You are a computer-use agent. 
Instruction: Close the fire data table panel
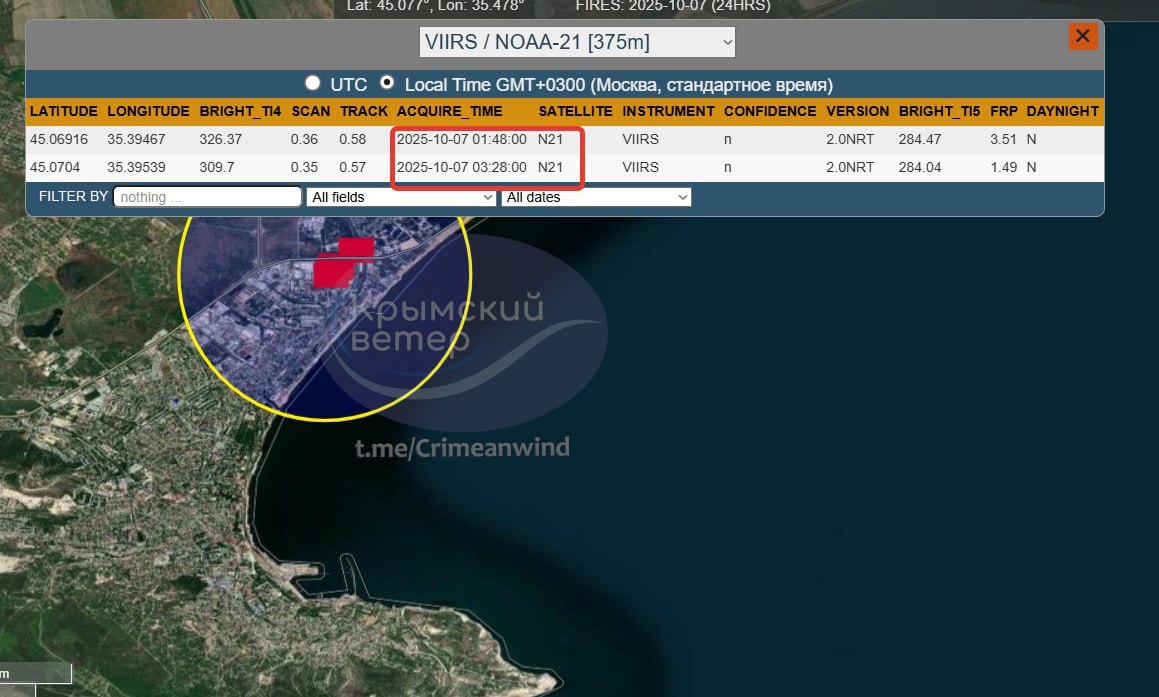pos(1082,37)
